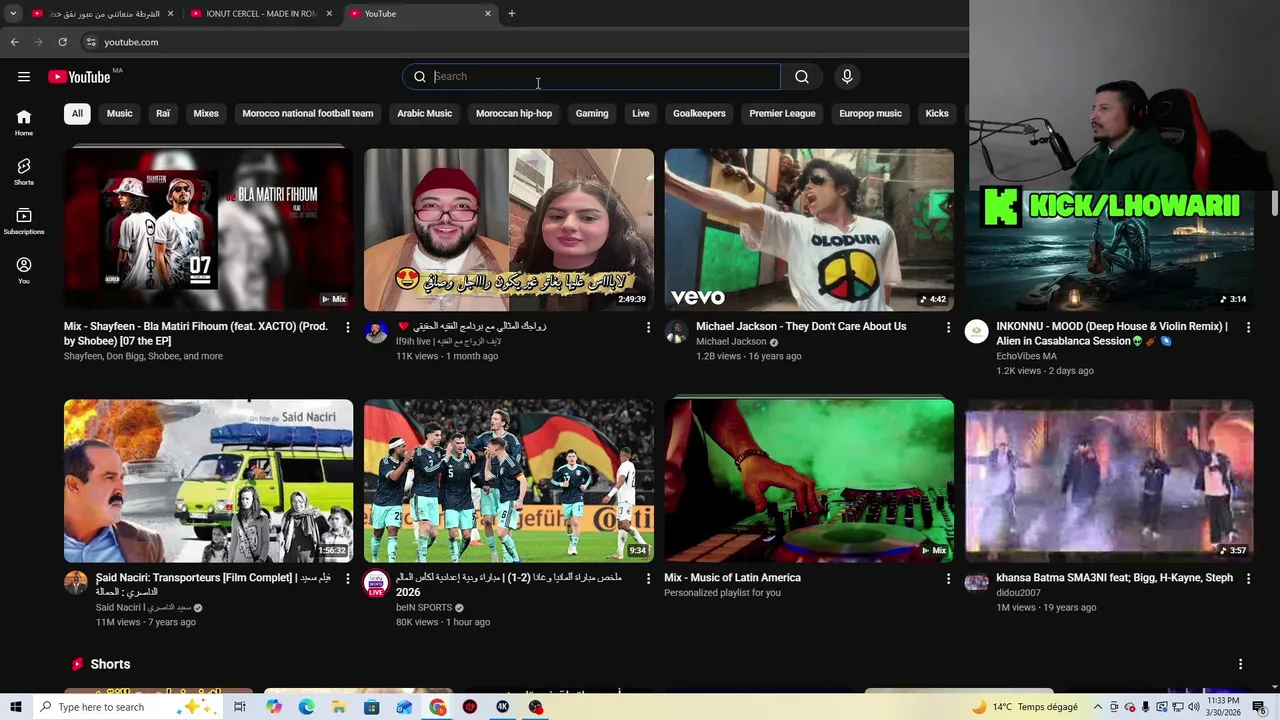This screenshot has width=1280, height=720.
Task: Open the Said Naciri Transporteurs thumbnail
Action: [x=208, y=481]
